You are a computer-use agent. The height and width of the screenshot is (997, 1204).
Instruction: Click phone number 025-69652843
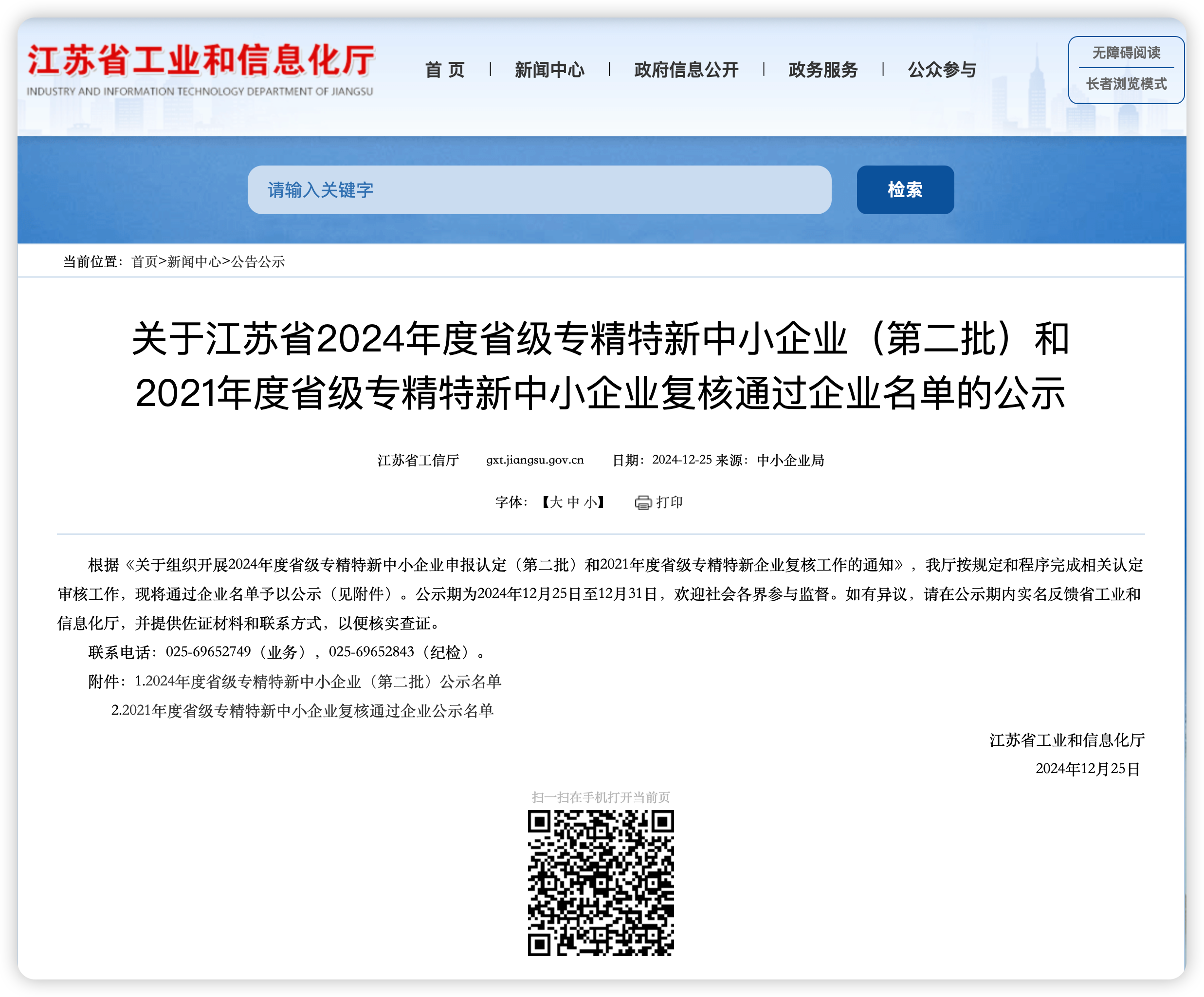(x=371, y=652)
